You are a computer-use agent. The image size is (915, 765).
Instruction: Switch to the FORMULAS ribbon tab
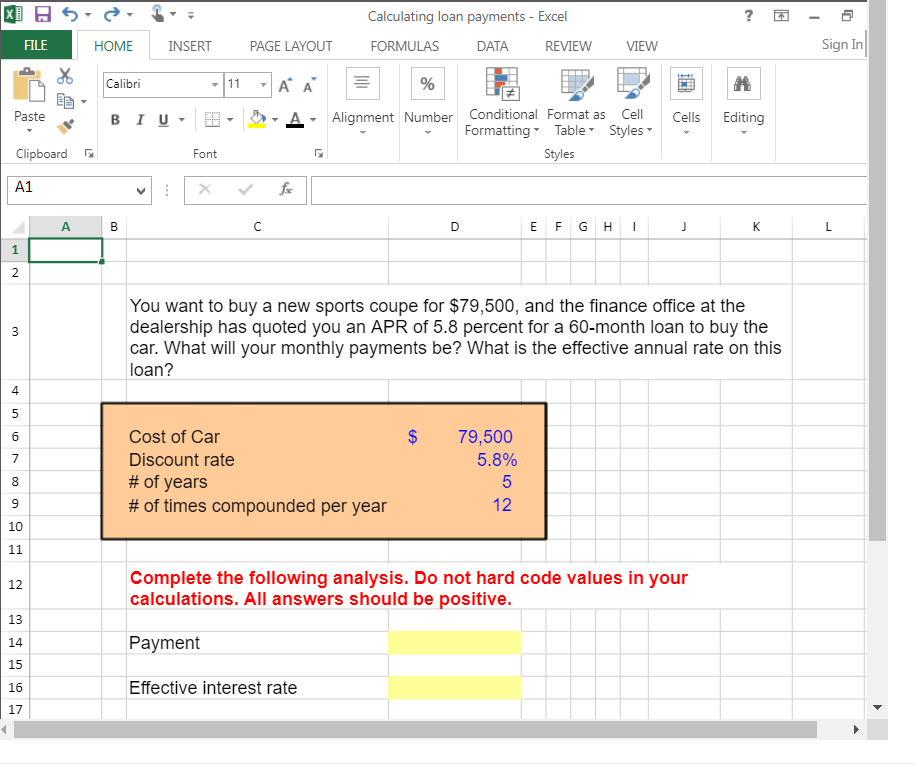tap(404, 45)
